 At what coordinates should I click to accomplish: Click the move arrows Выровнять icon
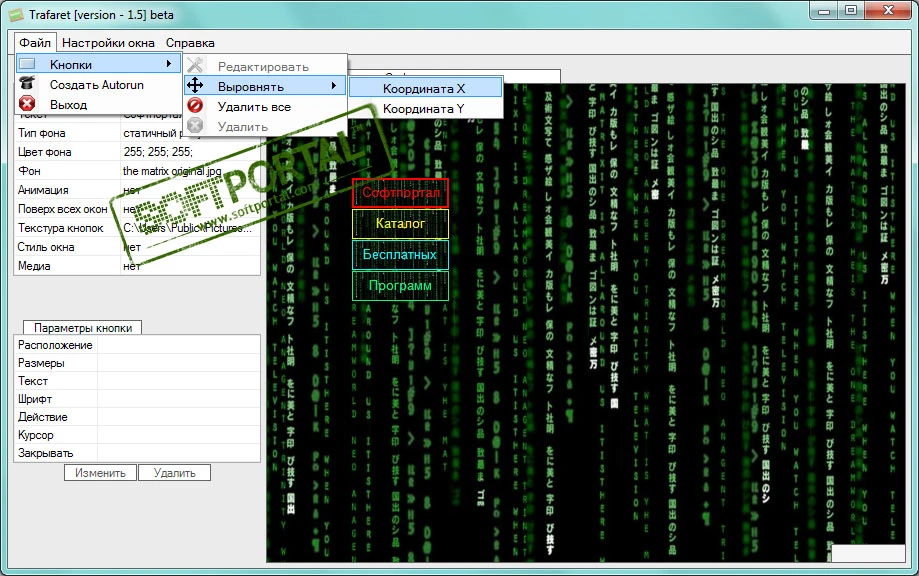(x=196, y=87)
